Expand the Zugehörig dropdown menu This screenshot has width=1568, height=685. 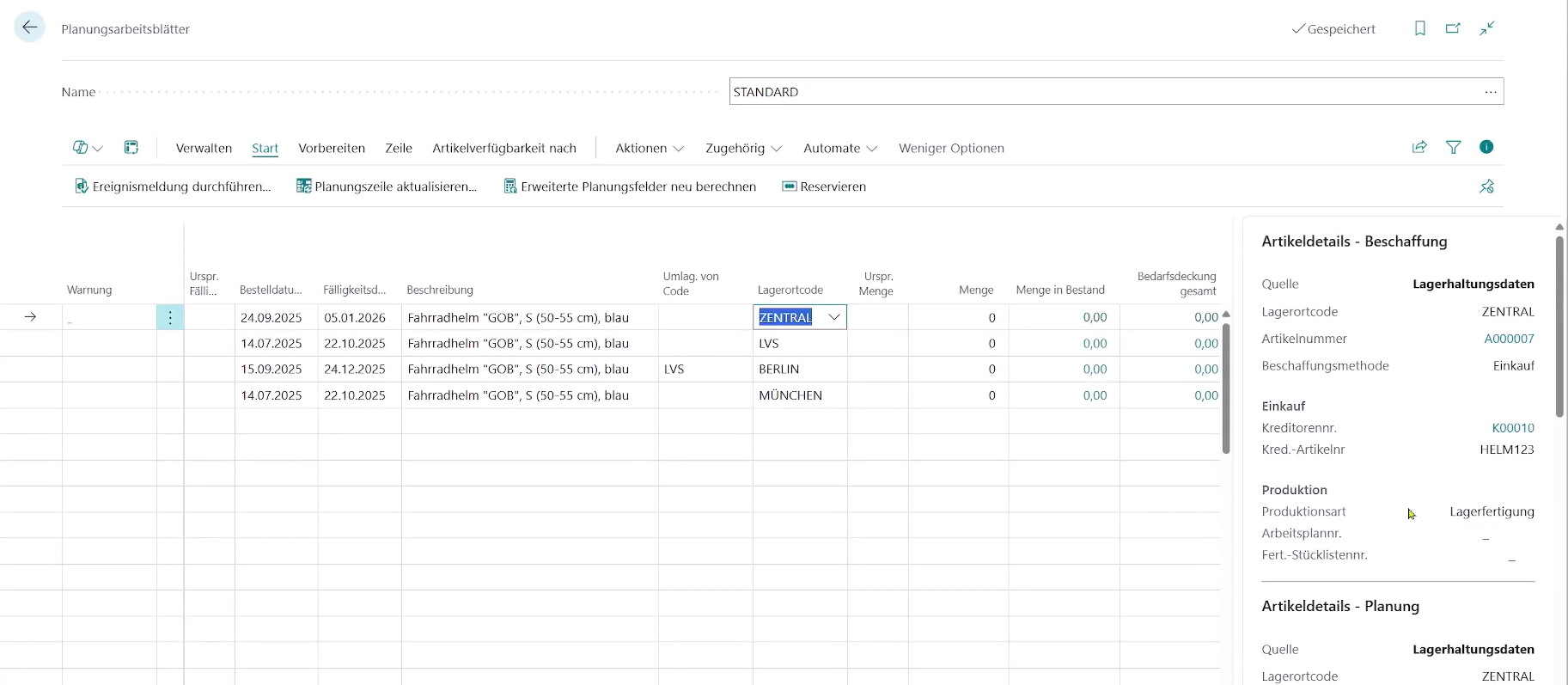[743, 148]
